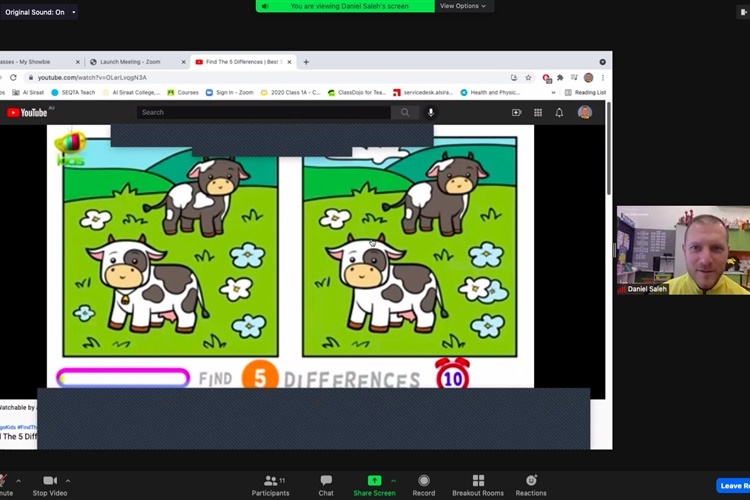
Task: Open a new Chrome tab with plus
Action: point(306,62)
